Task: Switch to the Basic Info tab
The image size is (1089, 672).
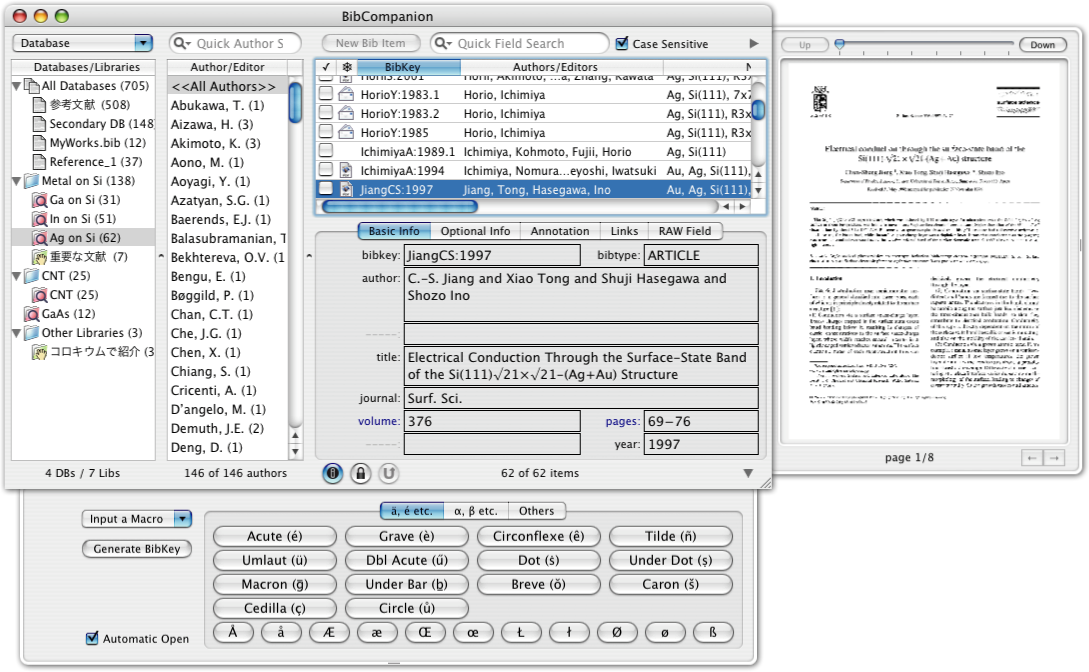Action: pos(394,231)
